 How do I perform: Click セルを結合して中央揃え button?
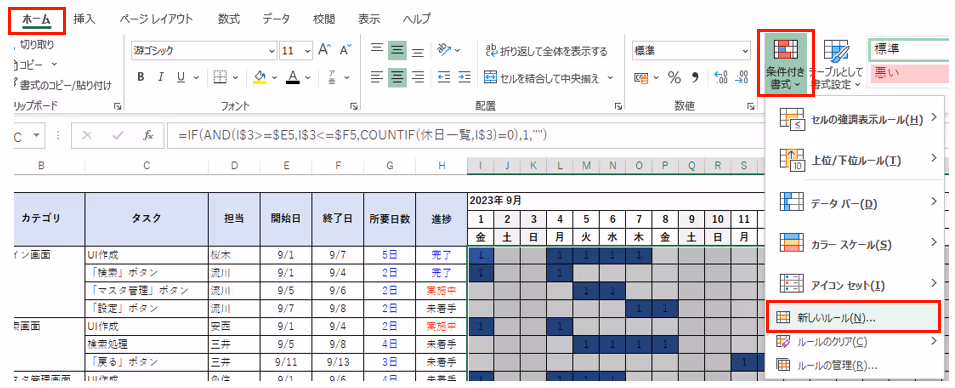[541, 78]
